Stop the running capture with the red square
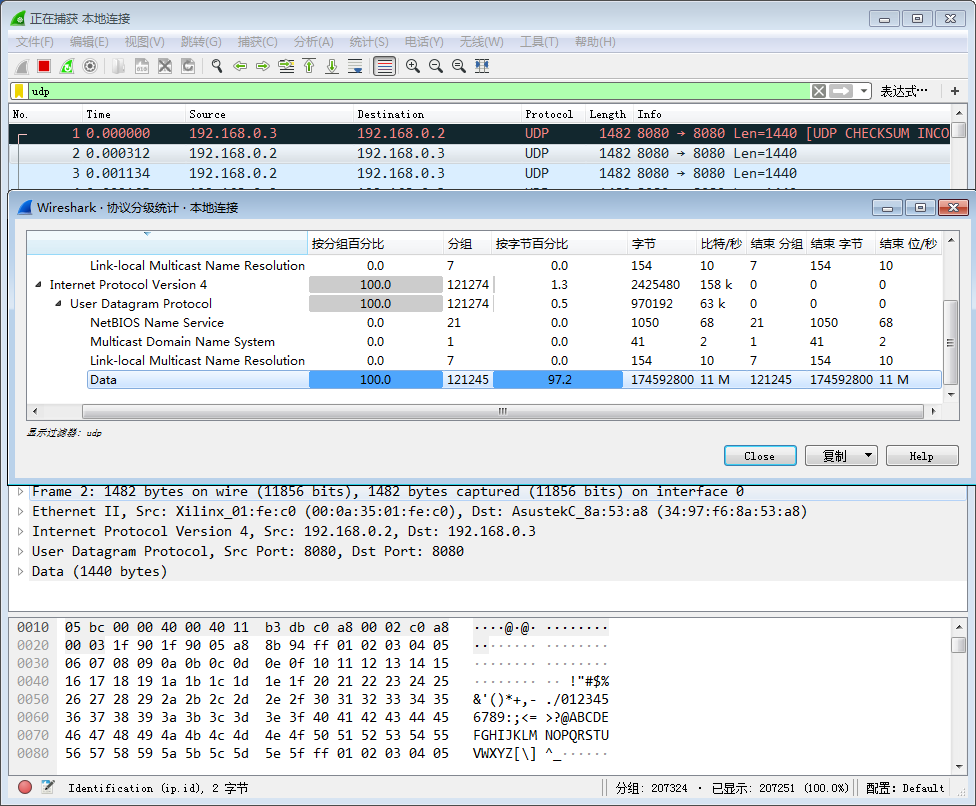 [x=44, y=66]
